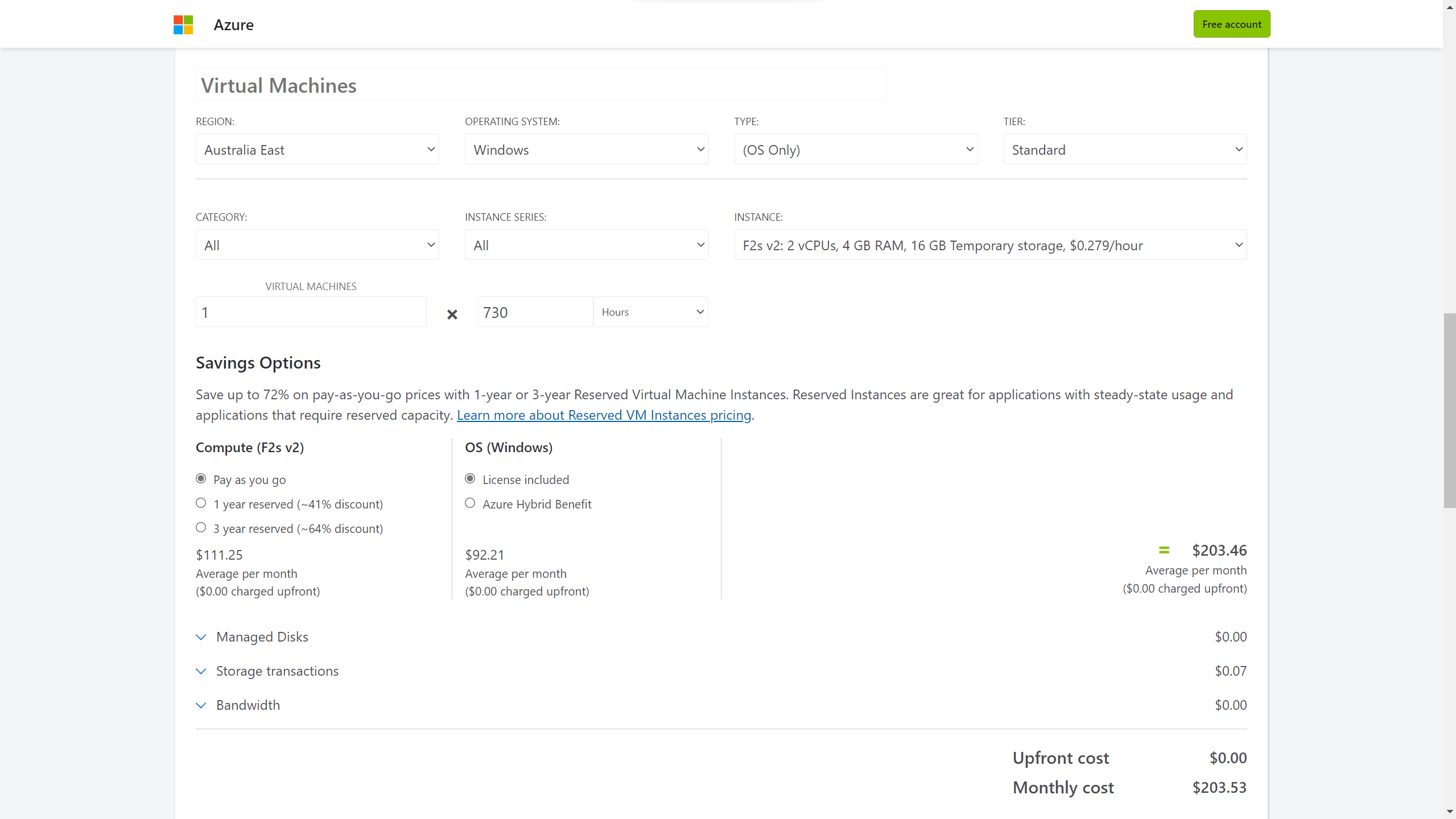This screenshot has height=819, width=1456.
Task: Click the scrollbar up arrow
Action: (1449, 7)
